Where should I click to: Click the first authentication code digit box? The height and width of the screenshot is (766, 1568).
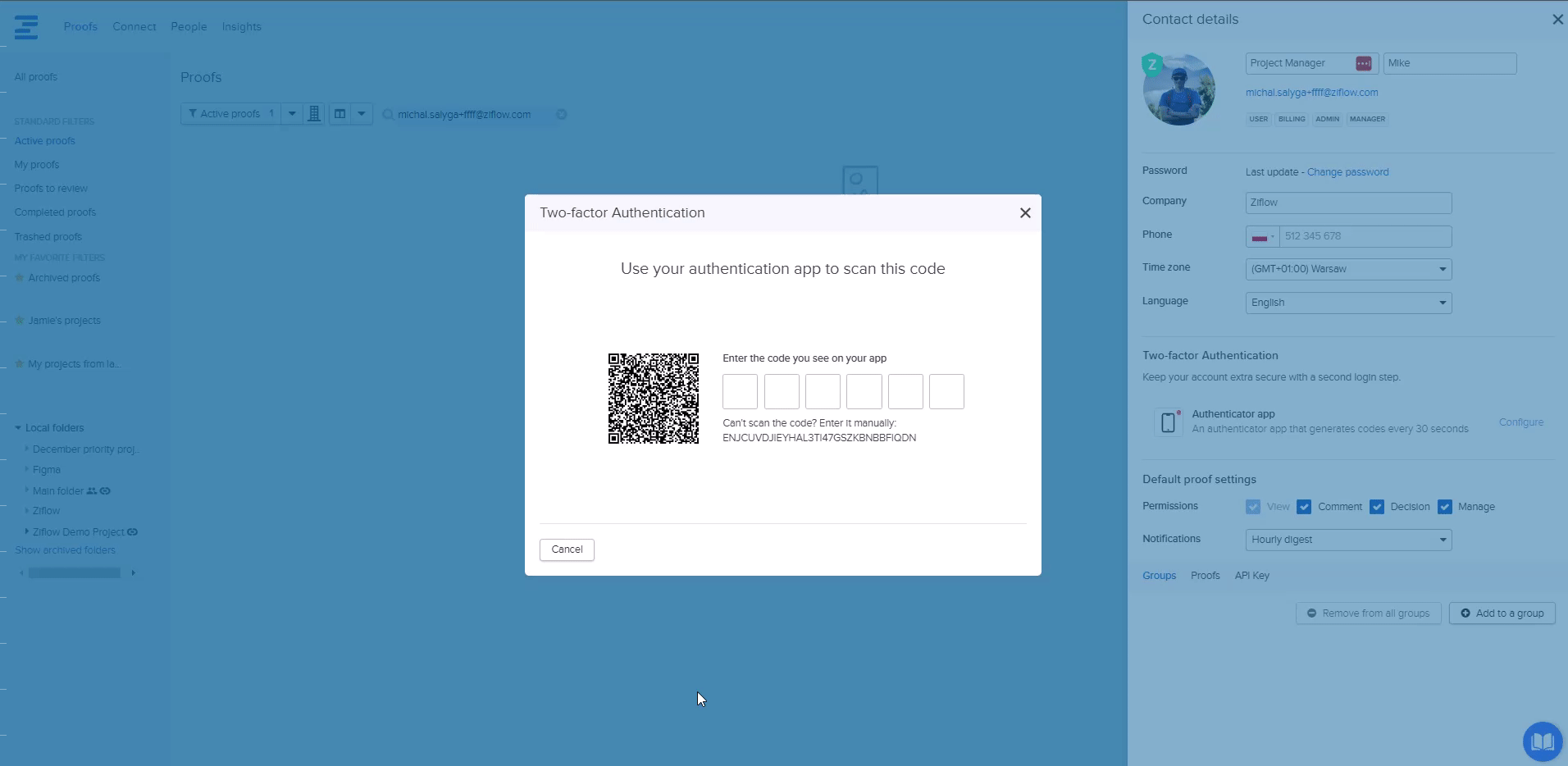point(740,392)
